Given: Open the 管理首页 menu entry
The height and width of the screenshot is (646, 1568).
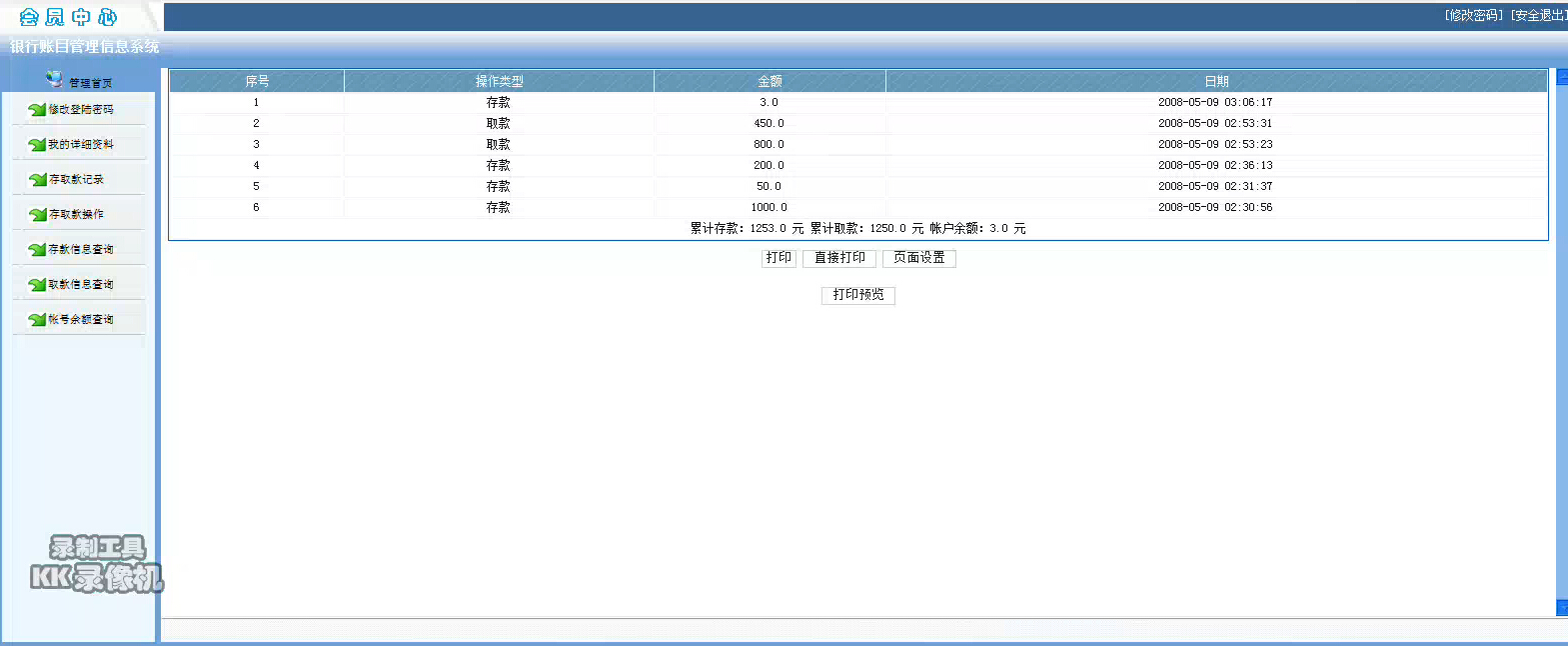Looking at the screenshot, I should (x=91, y=83).
